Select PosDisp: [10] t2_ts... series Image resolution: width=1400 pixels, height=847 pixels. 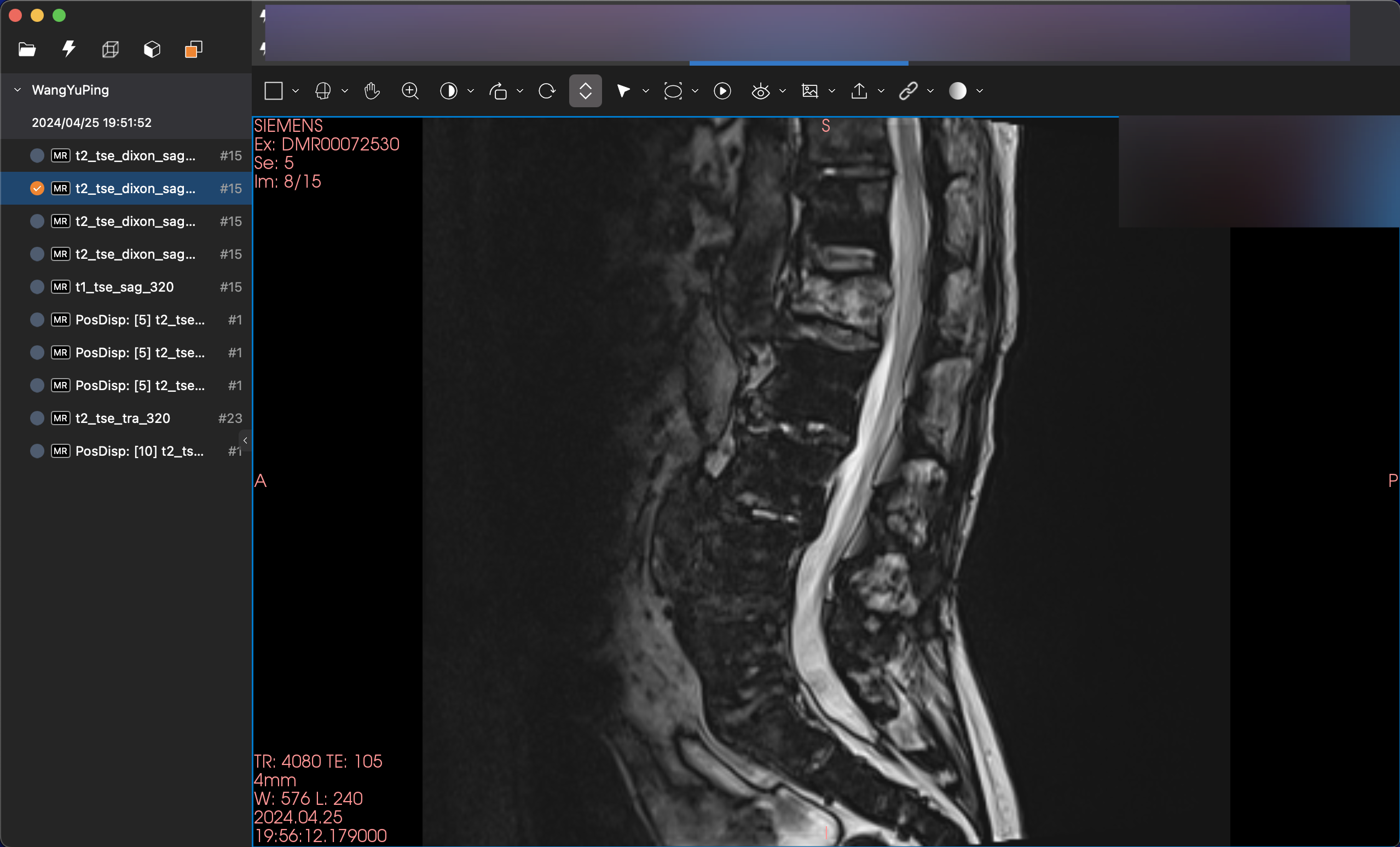139,451
